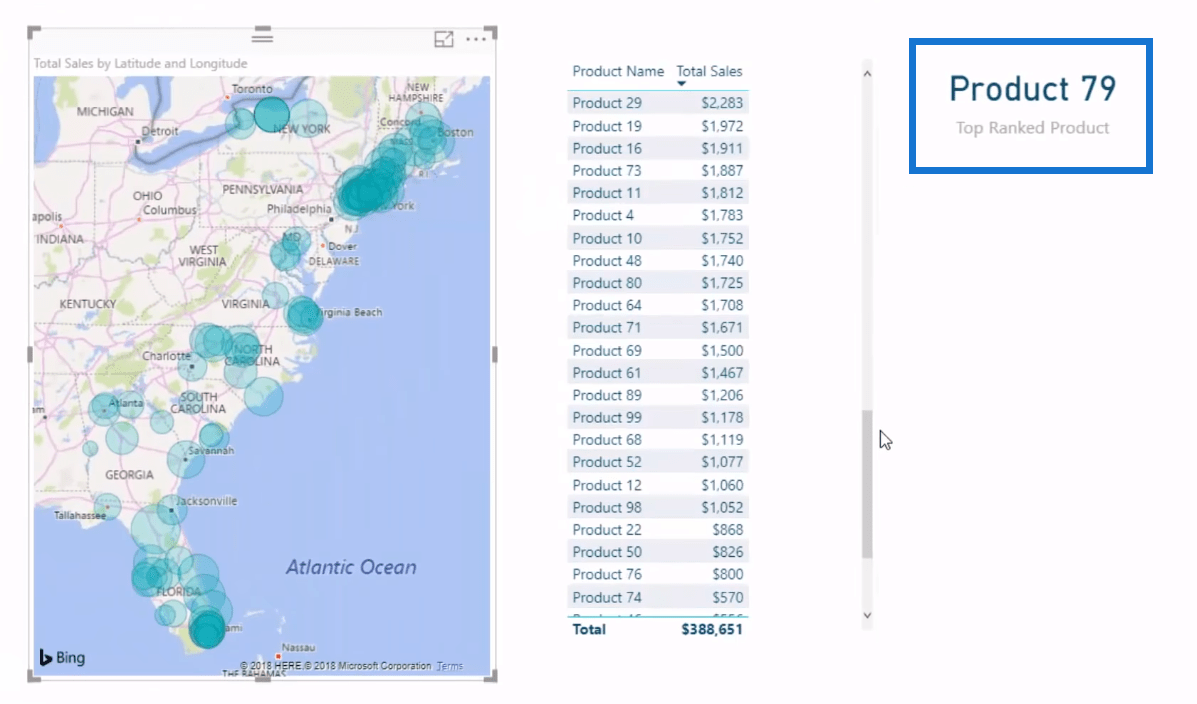Sort by the Total Sales column header
The image size is (1197, 704).
click(x=709, y=71)
